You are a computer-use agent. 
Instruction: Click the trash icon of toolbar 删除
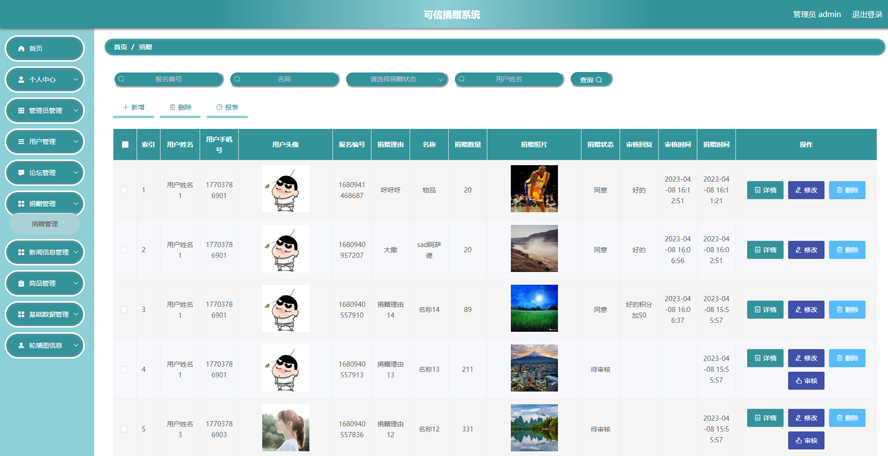click(x=172, y=107)
